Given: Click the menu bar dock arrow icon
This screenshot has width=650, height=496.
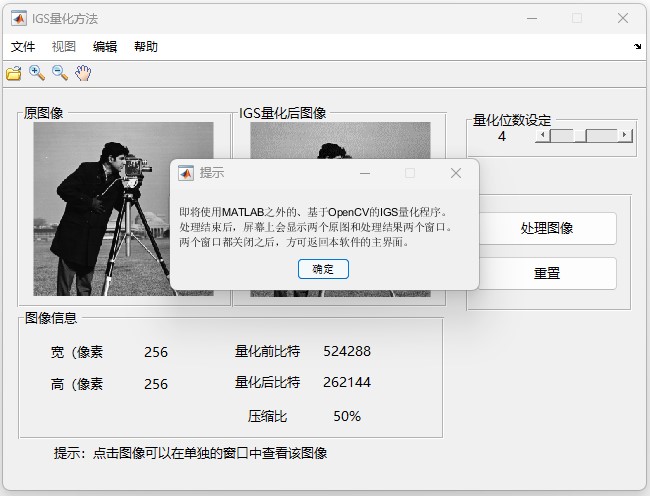Looking at the screenshot, I should point(638,46).
